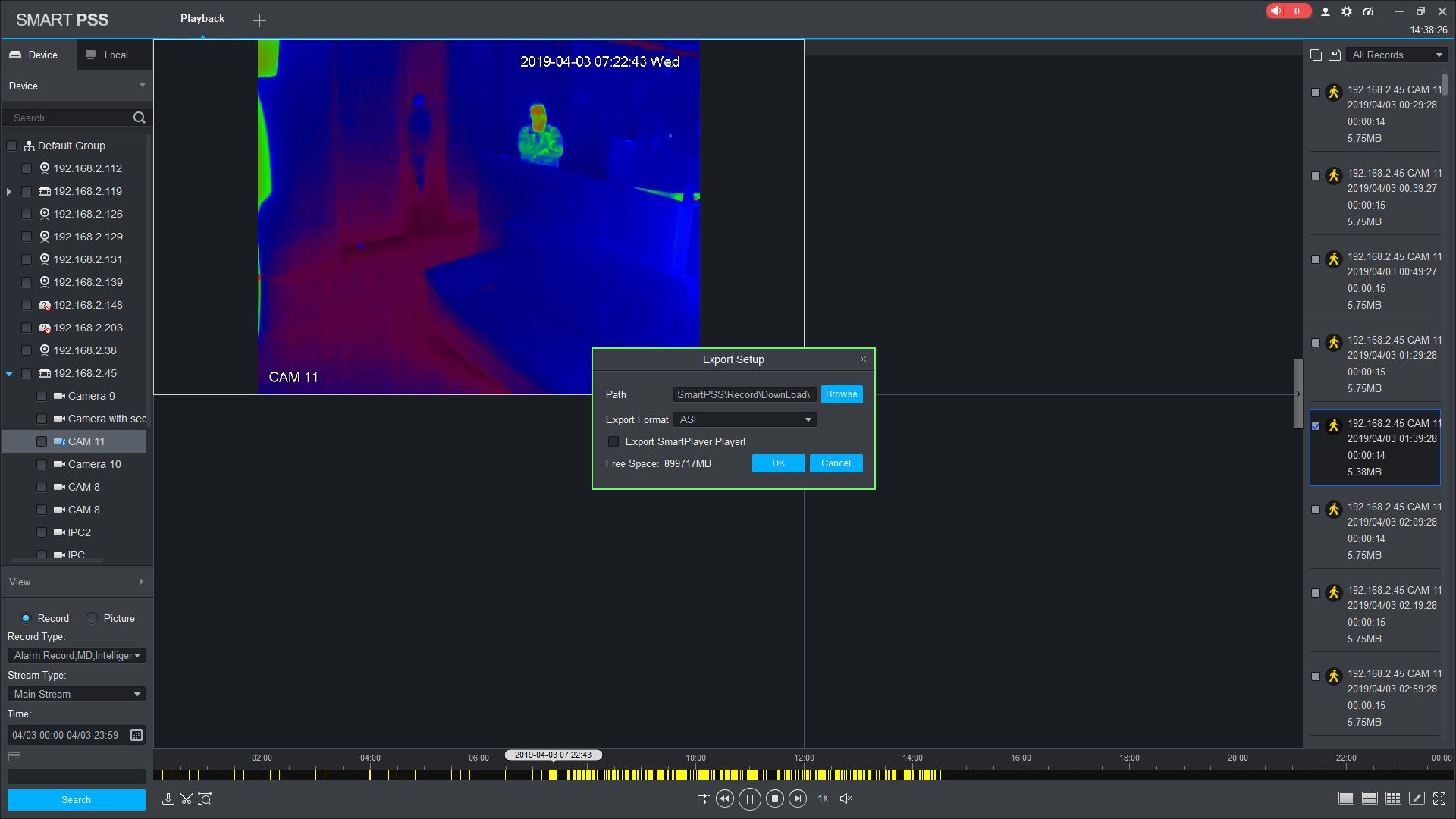
Task: Mute the playback audio speaker icon
Action: [846, 799]
